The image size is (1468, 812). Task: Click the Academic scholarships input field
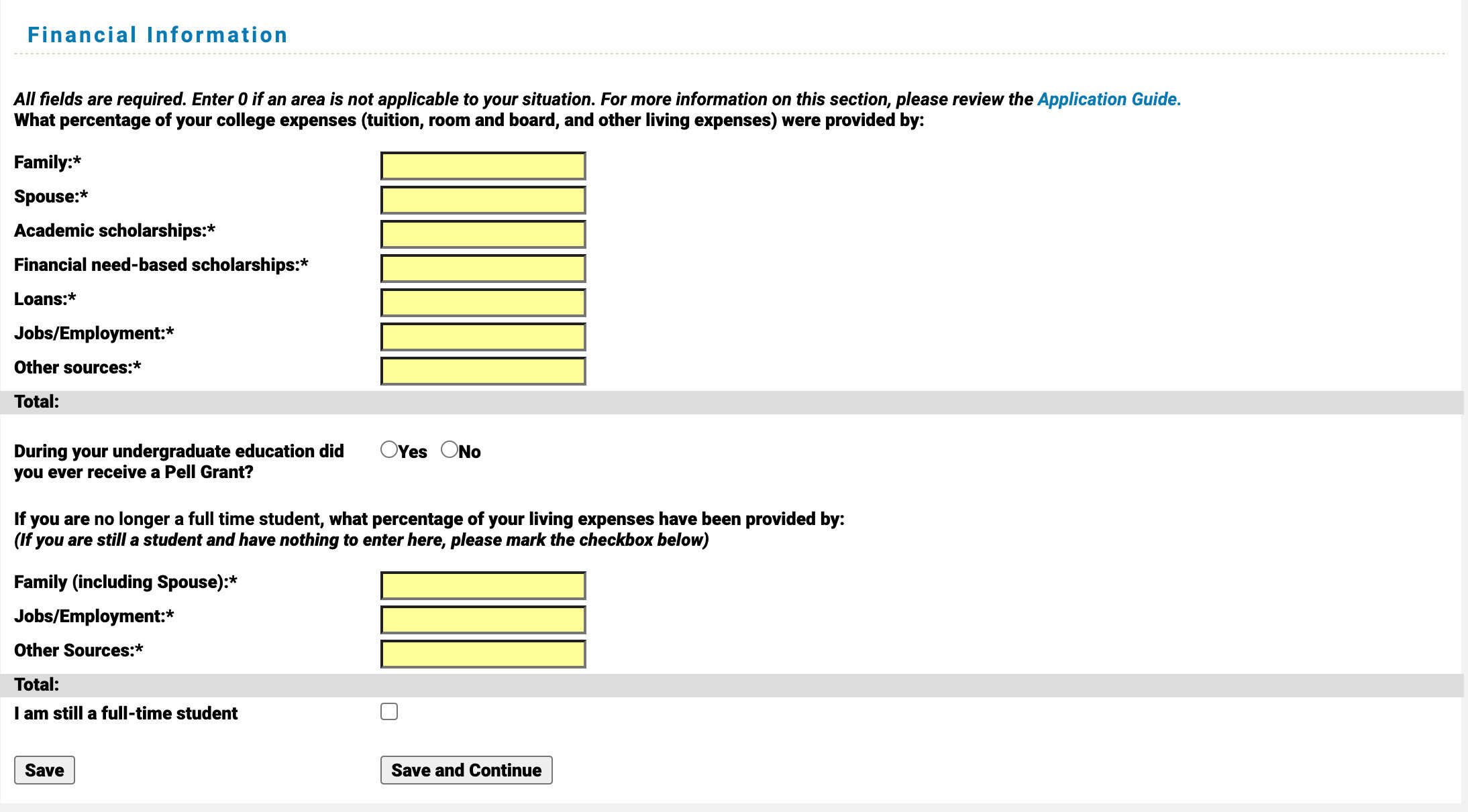pos(482,233)
